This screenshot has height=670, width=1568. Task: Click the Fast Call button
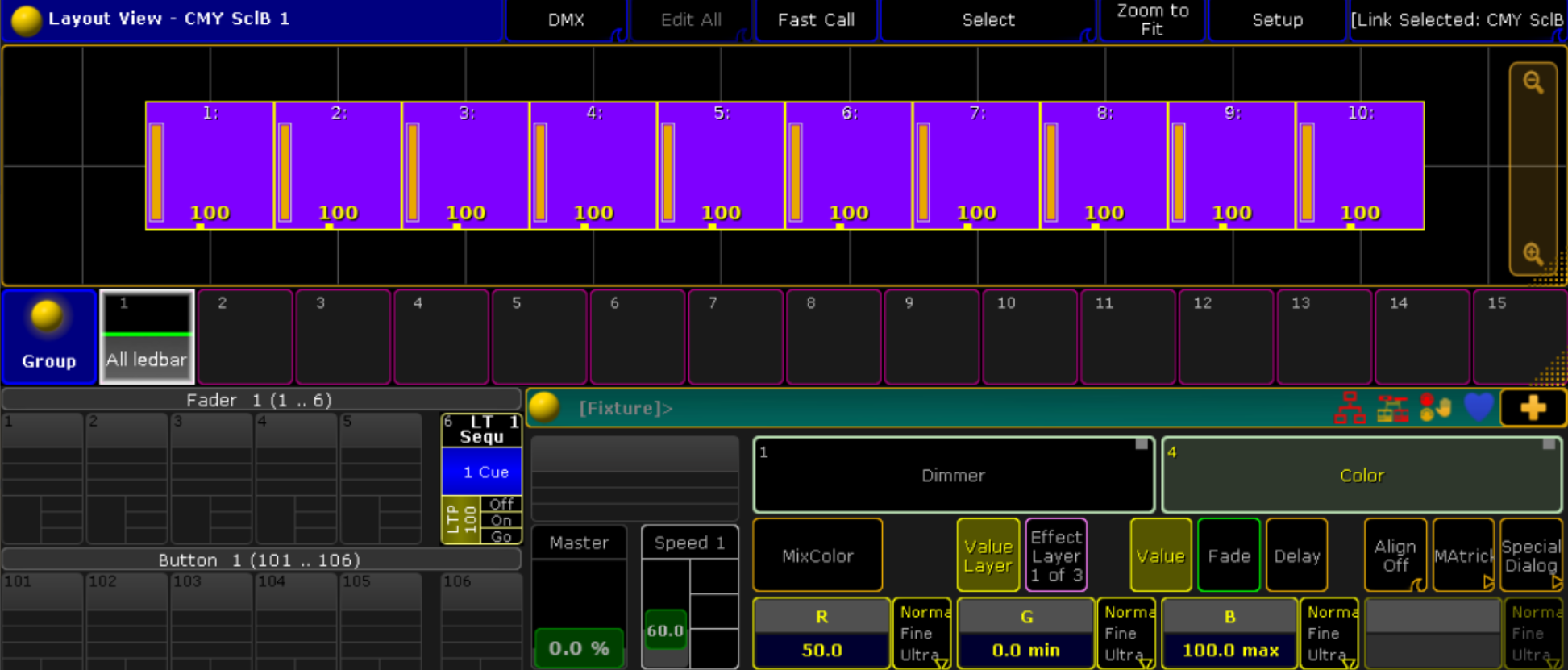(816, 20)
